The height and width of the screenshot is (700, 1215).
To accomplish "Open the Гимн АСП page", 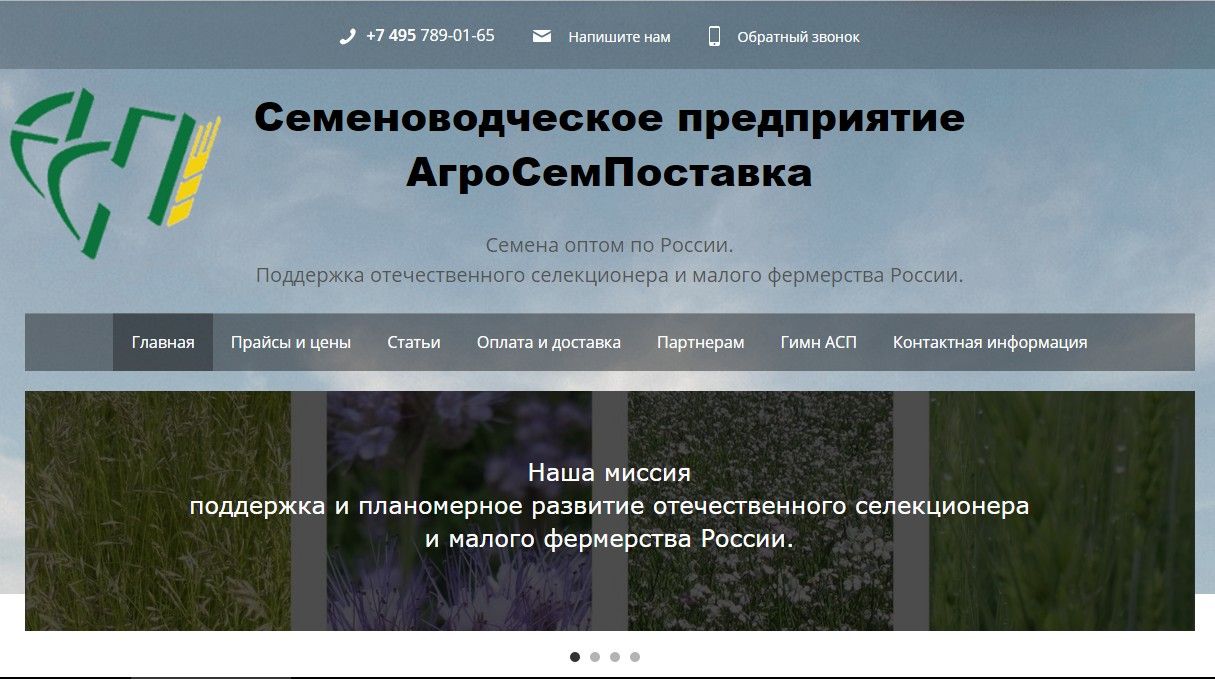I will point(819,342).
